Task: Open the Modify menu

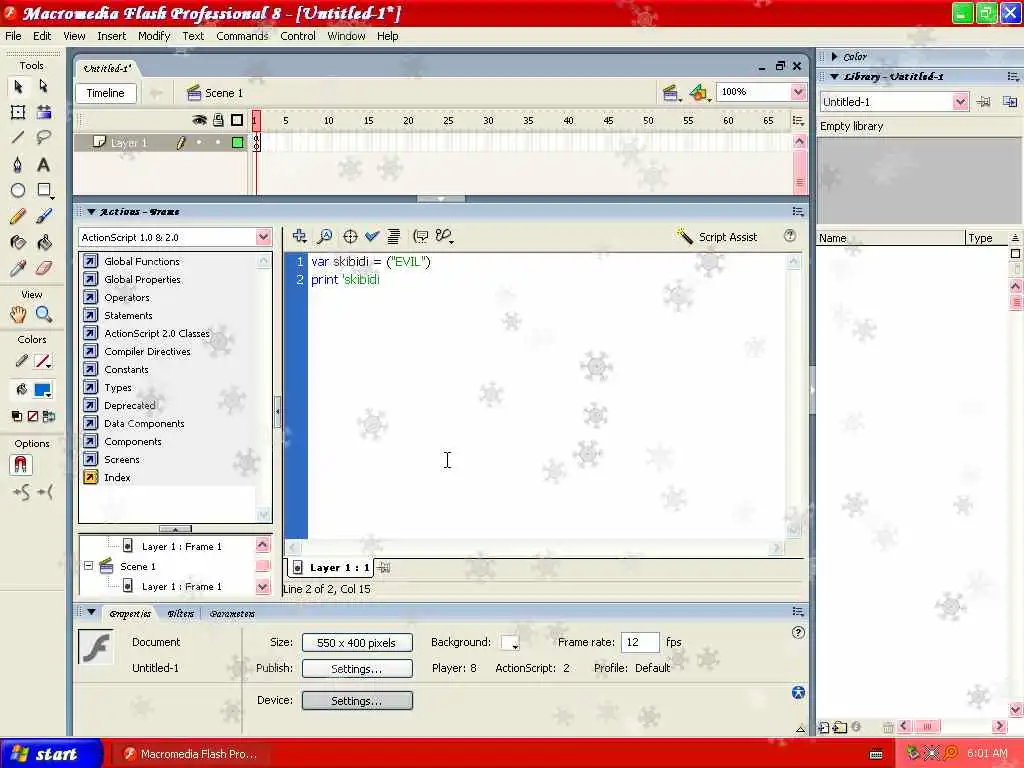Action: click(154, 36)
